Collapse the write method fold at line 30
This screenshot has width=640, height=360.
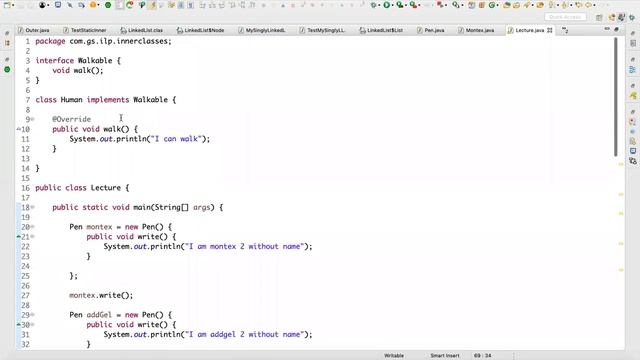(x=32, y=324)
